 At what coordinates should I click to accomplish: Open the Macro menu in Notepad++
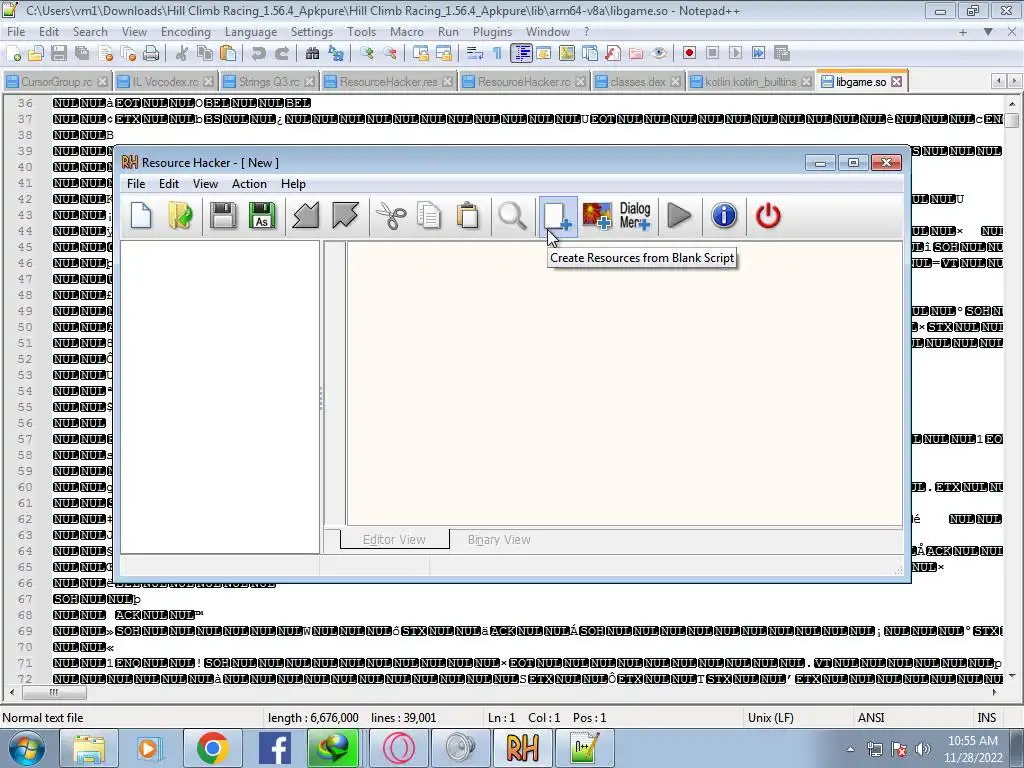pos(407,32)
